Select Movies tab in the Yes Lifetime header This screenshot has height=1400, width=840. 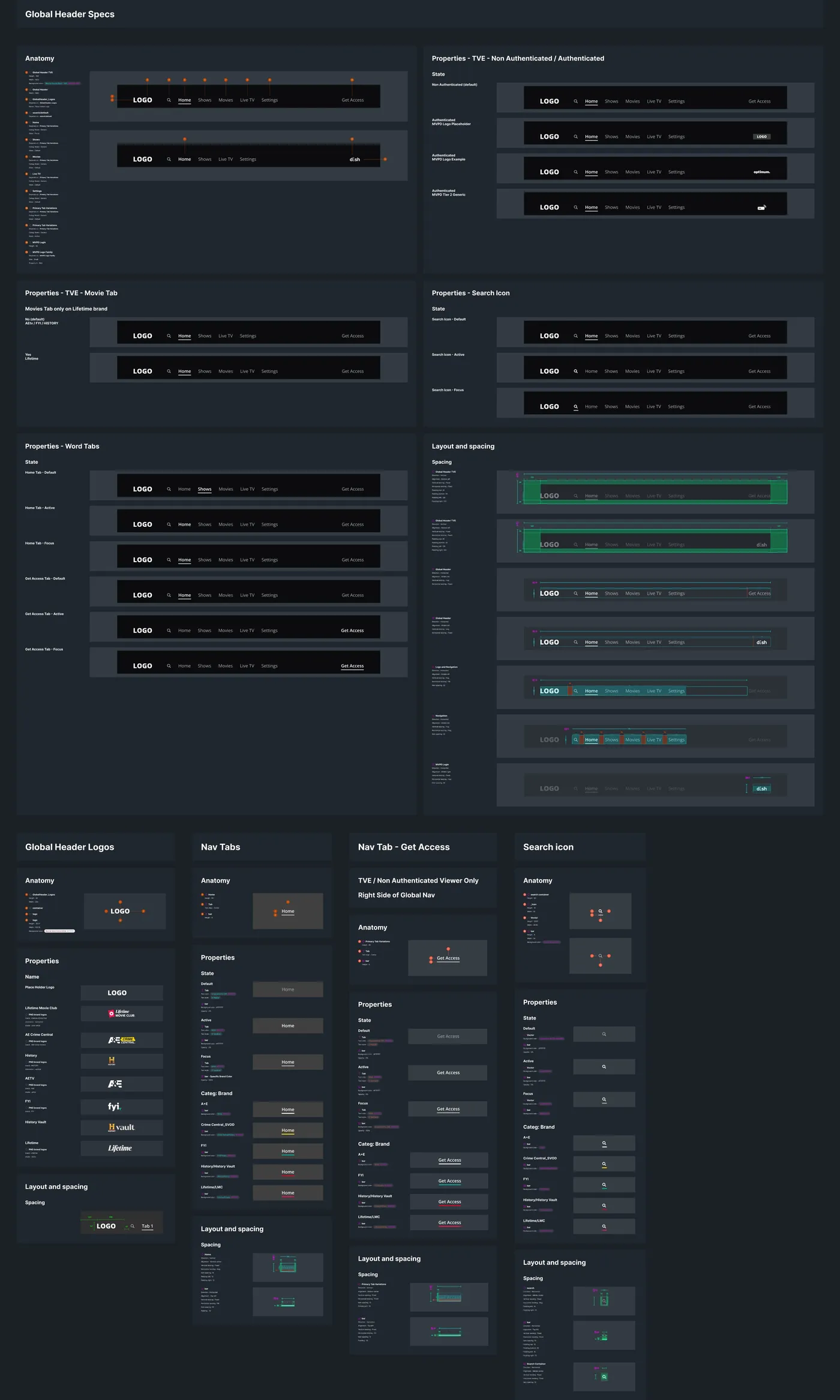tap(226, 371)
